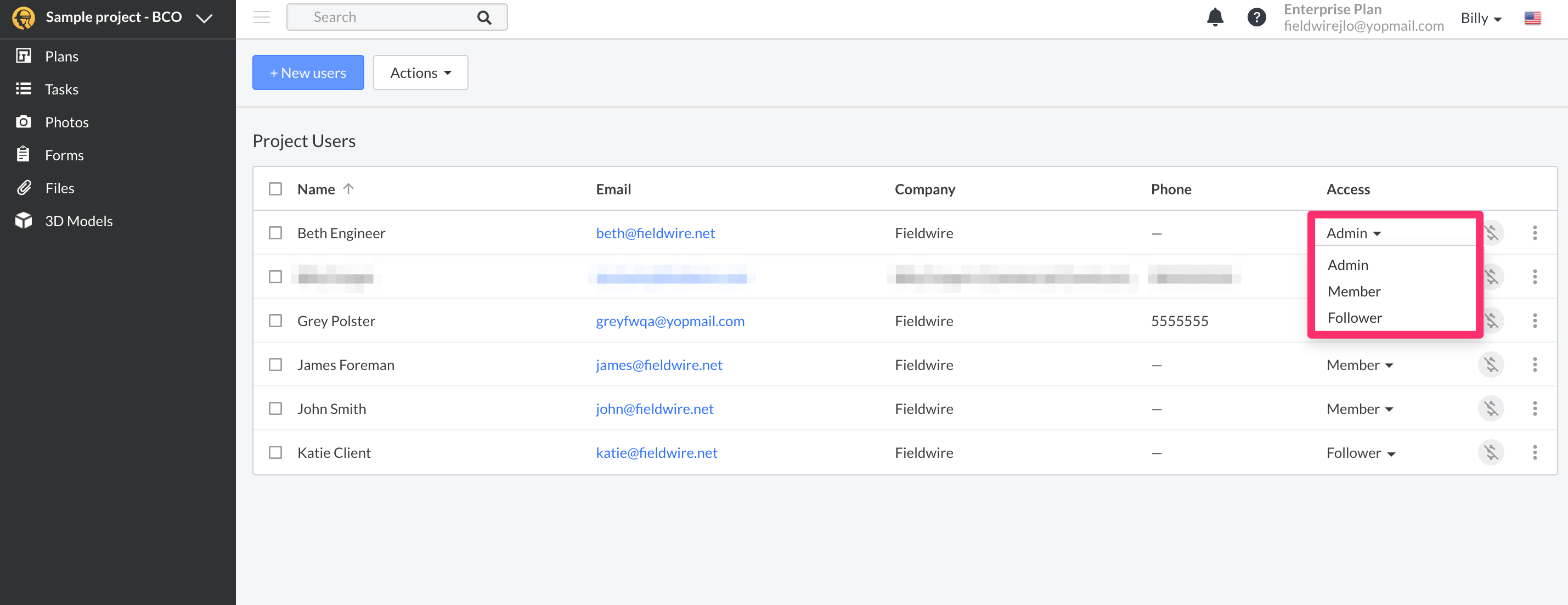The image size is (1568, 605).
Task: Open the greyfwqa@yopmail.com email link
Action: pos(669,321)
